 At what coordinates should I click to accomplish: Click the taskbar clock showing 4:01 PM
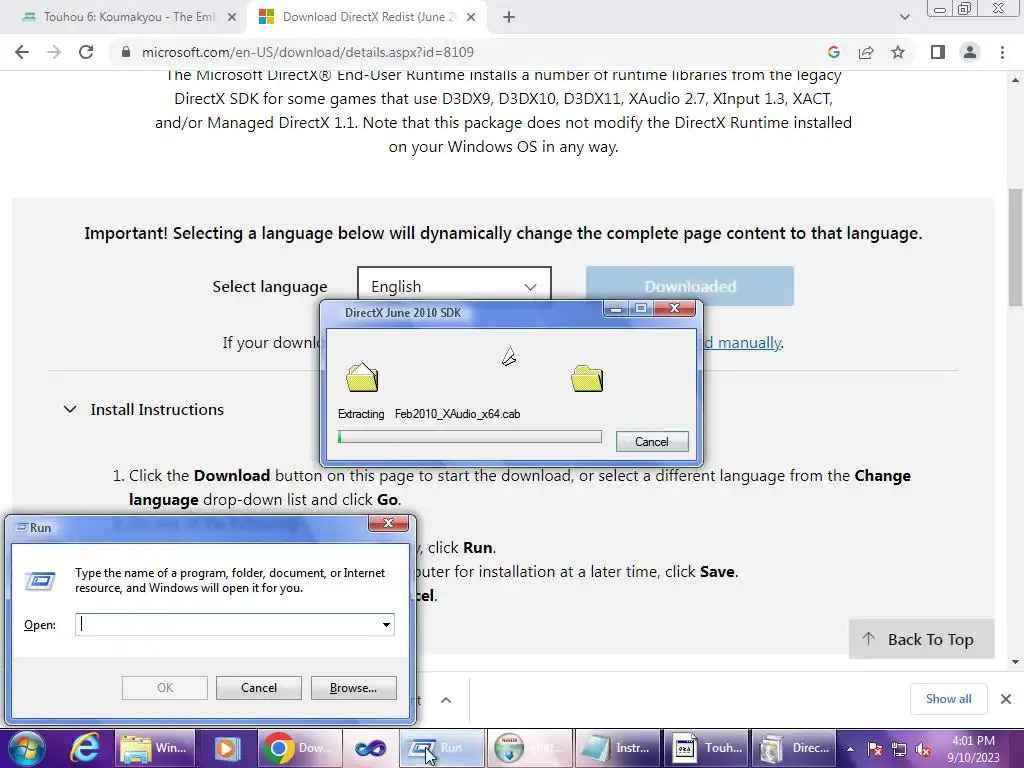pyautogui.click(x=973, y=749)
